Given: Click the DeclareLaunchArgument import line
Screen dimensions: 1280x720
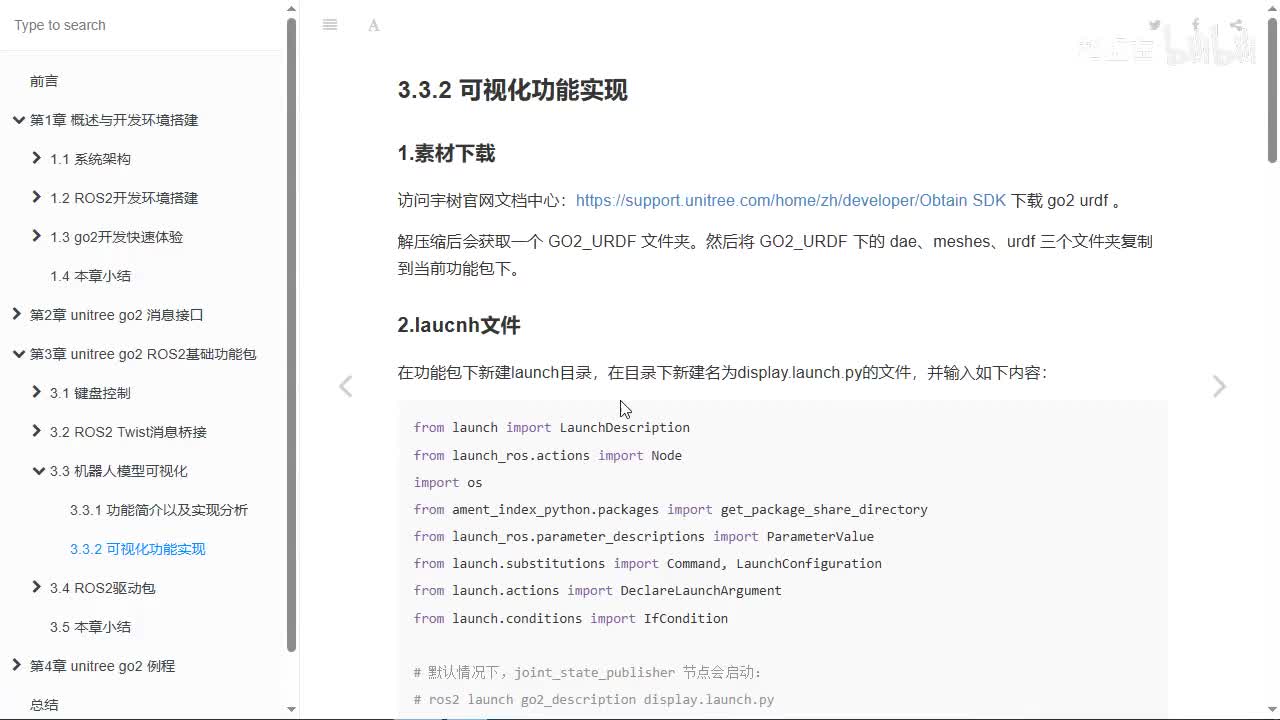Looking at the screenshot, I should [x=598, y=590].
